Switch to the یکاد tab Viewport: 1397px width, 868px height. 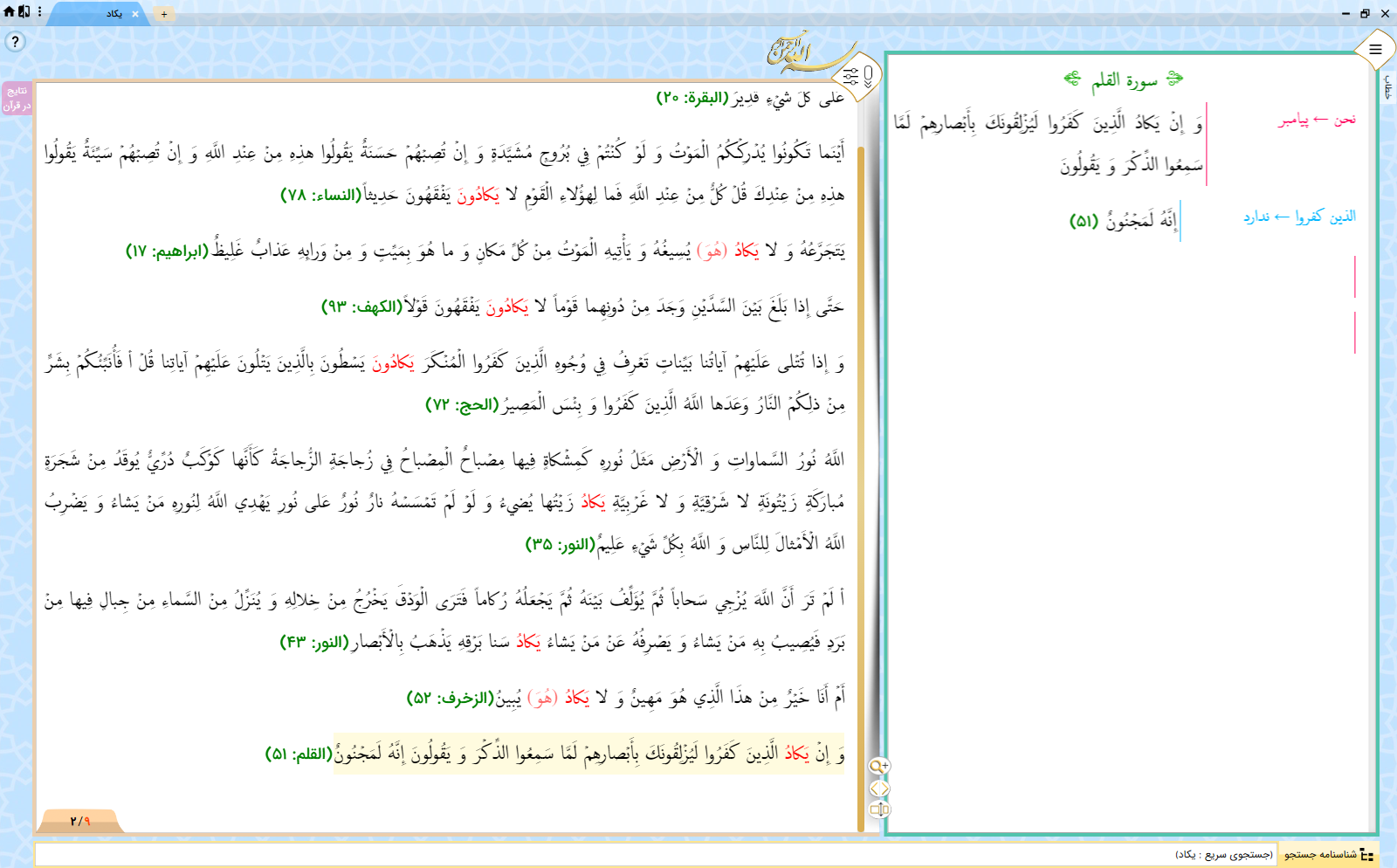(x=114, y=14)
